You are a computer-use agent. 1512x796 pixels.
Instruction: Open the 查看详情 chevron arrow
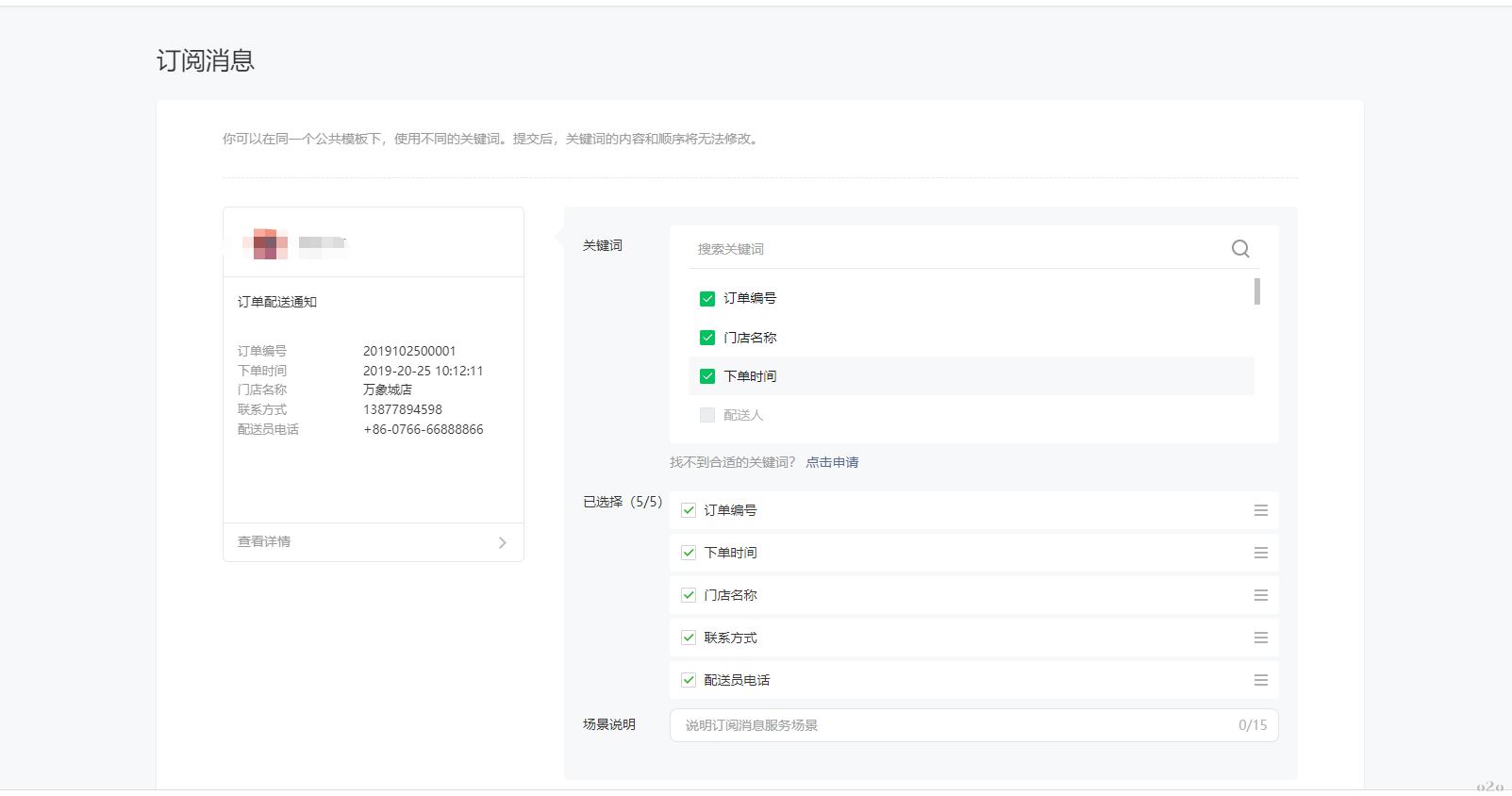click(x=502, y=542)
